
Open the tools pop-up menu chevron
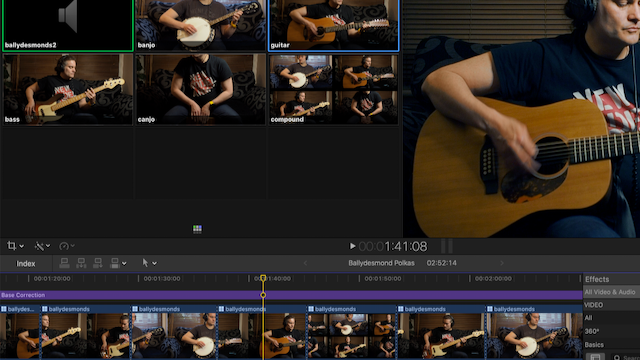coord(154,264)
